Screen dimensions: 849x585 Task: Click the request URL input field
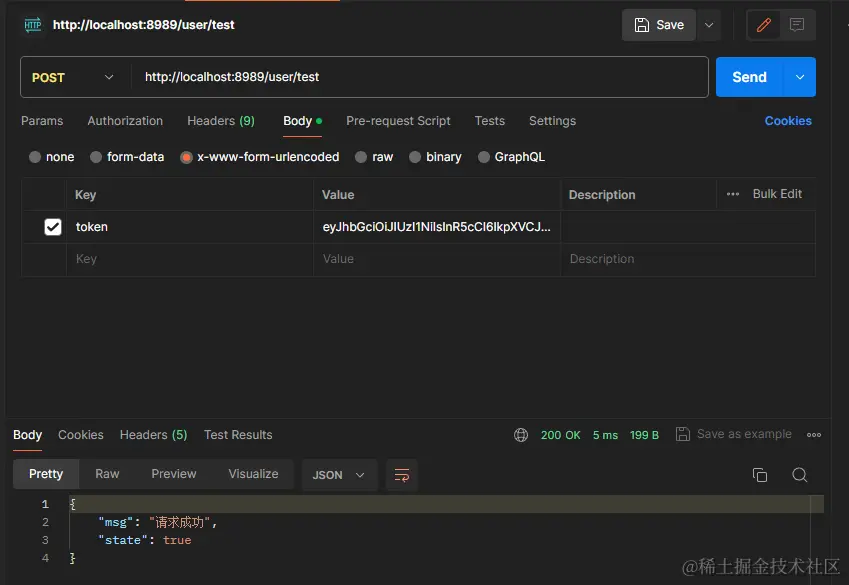click(x=420, y=77)
